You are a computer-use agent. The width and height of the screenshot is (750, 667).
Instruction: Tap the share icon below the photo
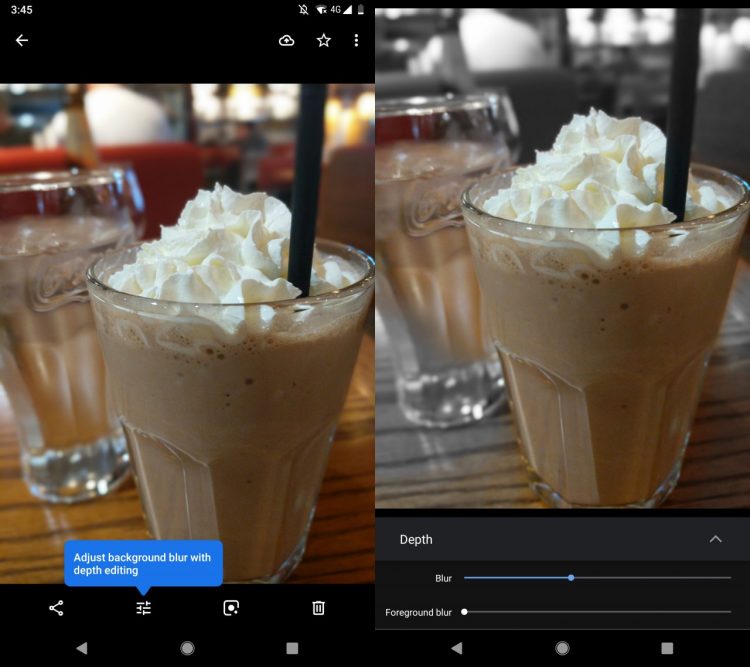[56, 608]
